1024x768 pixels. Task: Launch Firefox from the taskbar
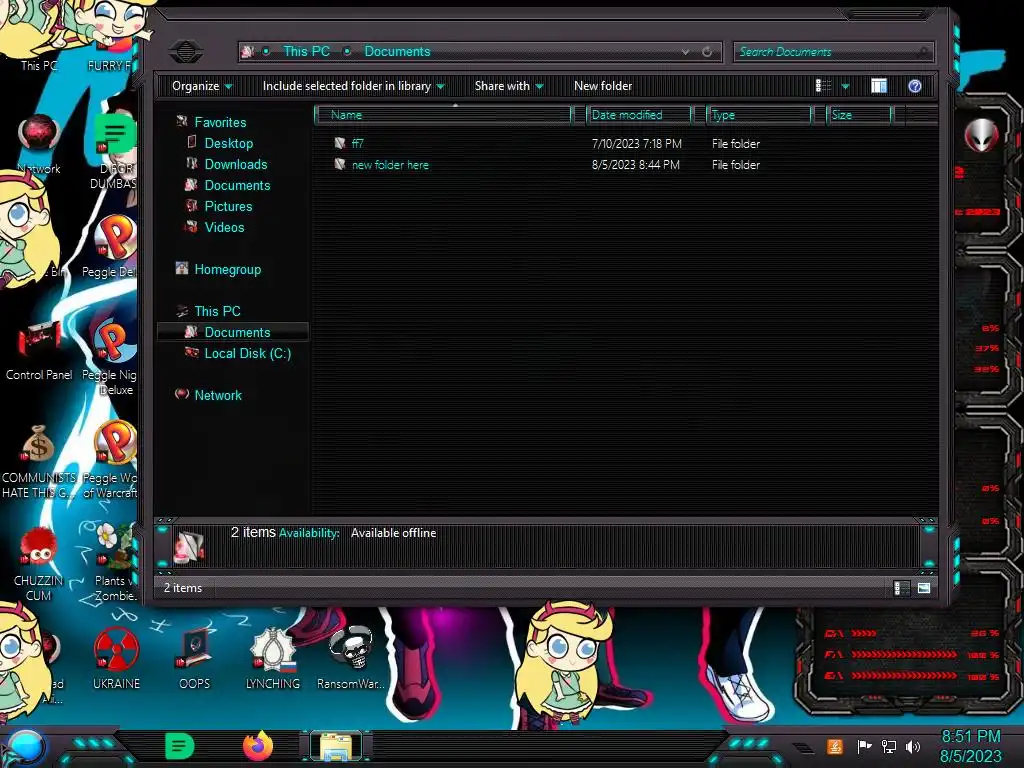258,746
